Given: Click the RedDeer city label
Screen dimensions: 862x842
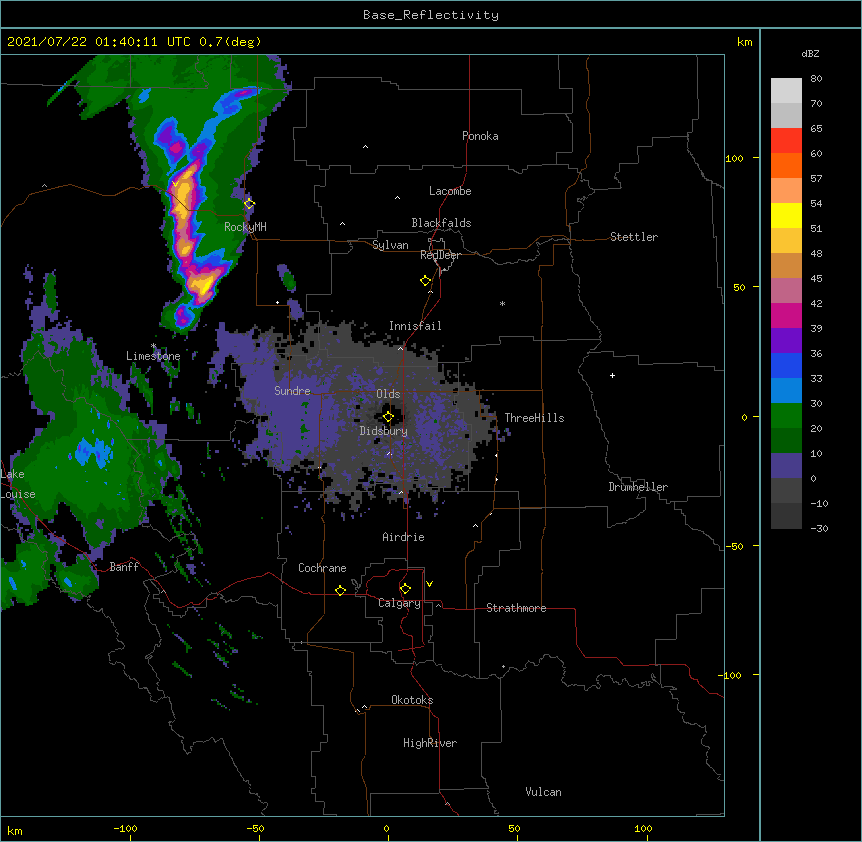Looking at the screenshot, I should [440, 255].
